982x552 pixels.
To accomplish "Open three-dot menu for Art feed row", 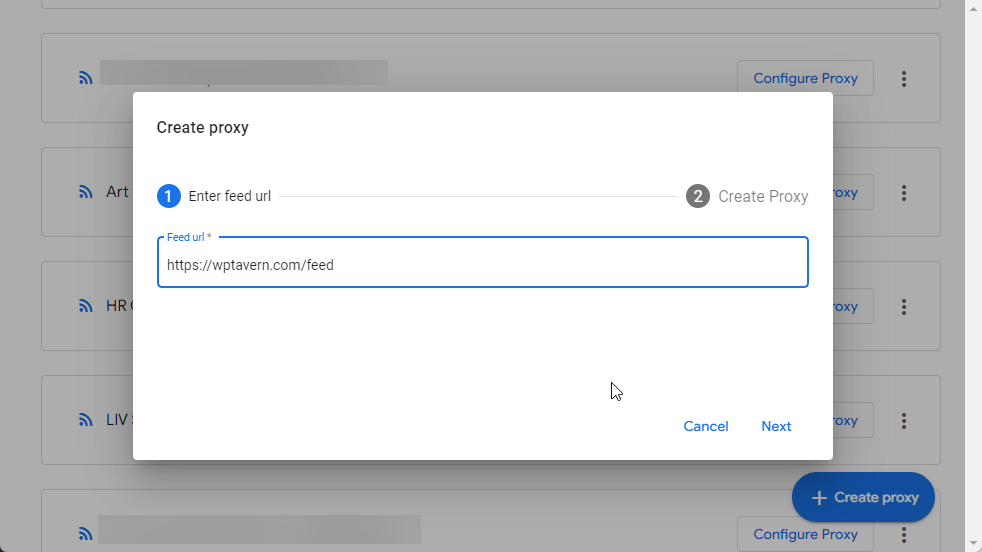I will click(904, 192).
